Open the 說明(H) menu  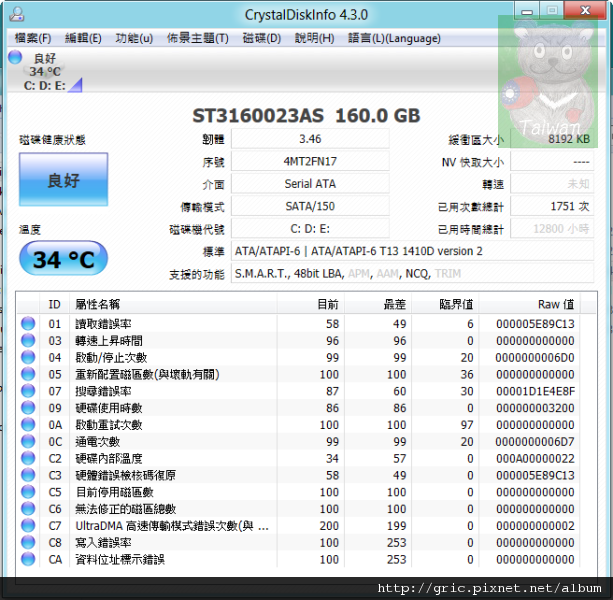tap(314, 38)
